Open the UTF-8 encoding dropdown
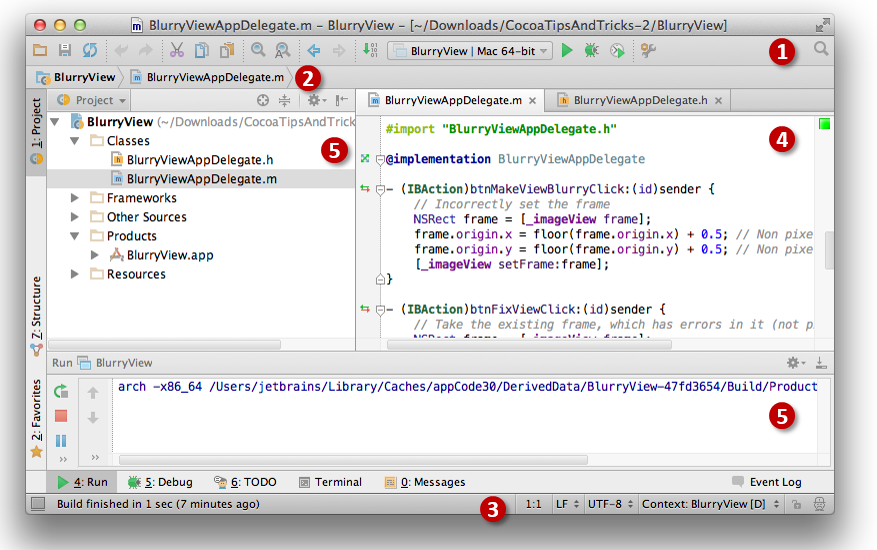 click(x=611, y=504)
